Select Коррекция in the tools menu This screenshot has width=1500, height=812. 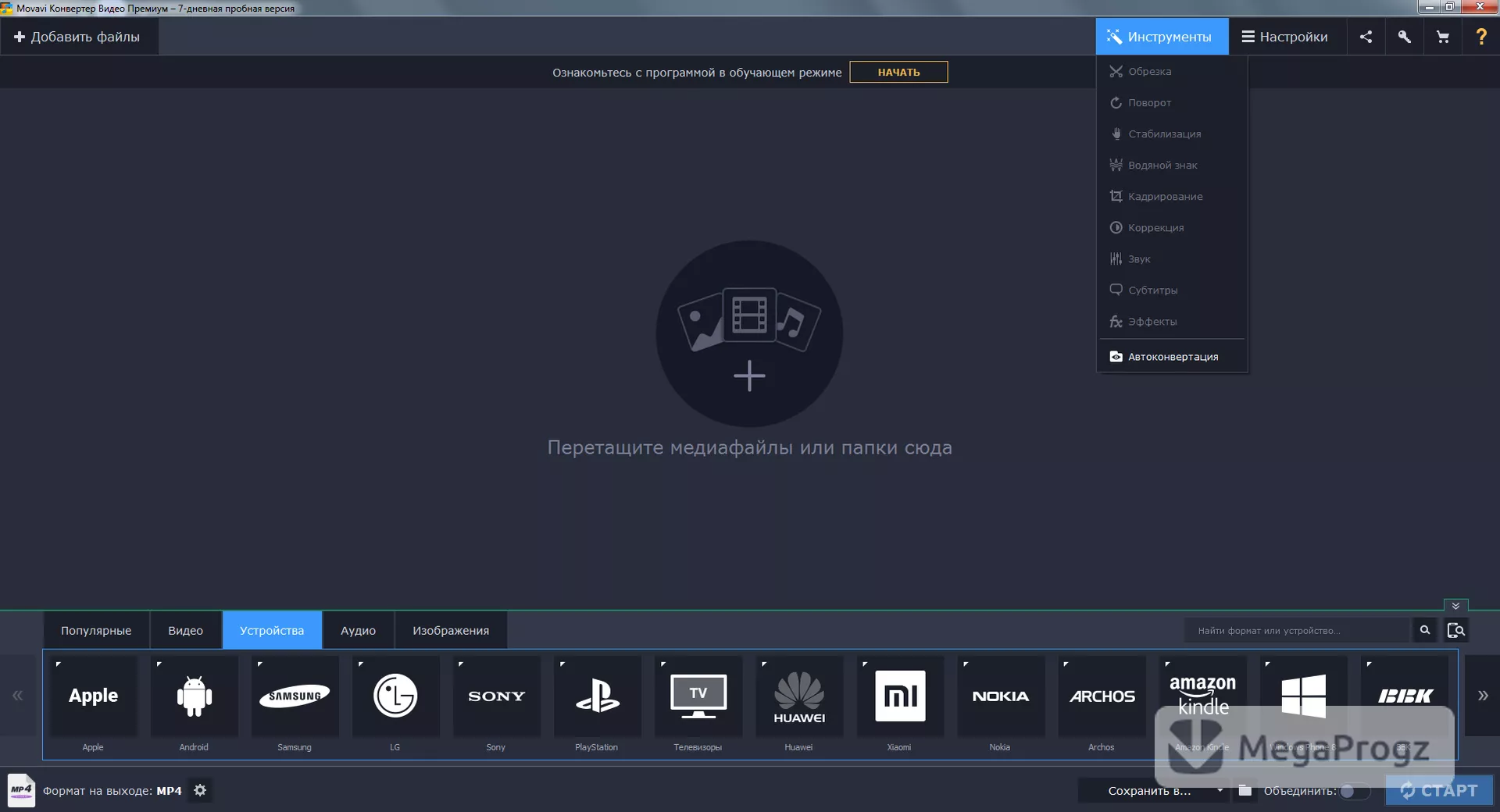coord(1172,227)
